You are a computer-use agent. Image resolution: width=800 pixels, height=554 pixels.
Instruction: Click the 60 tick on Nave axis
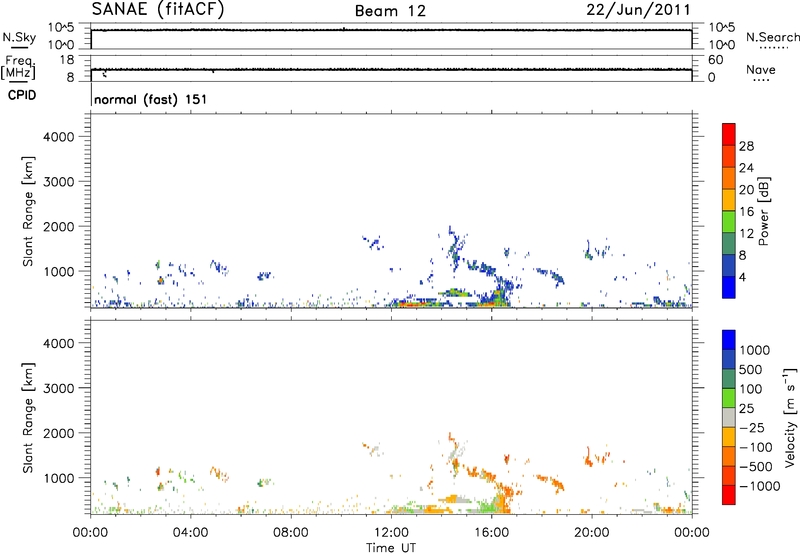715,60
